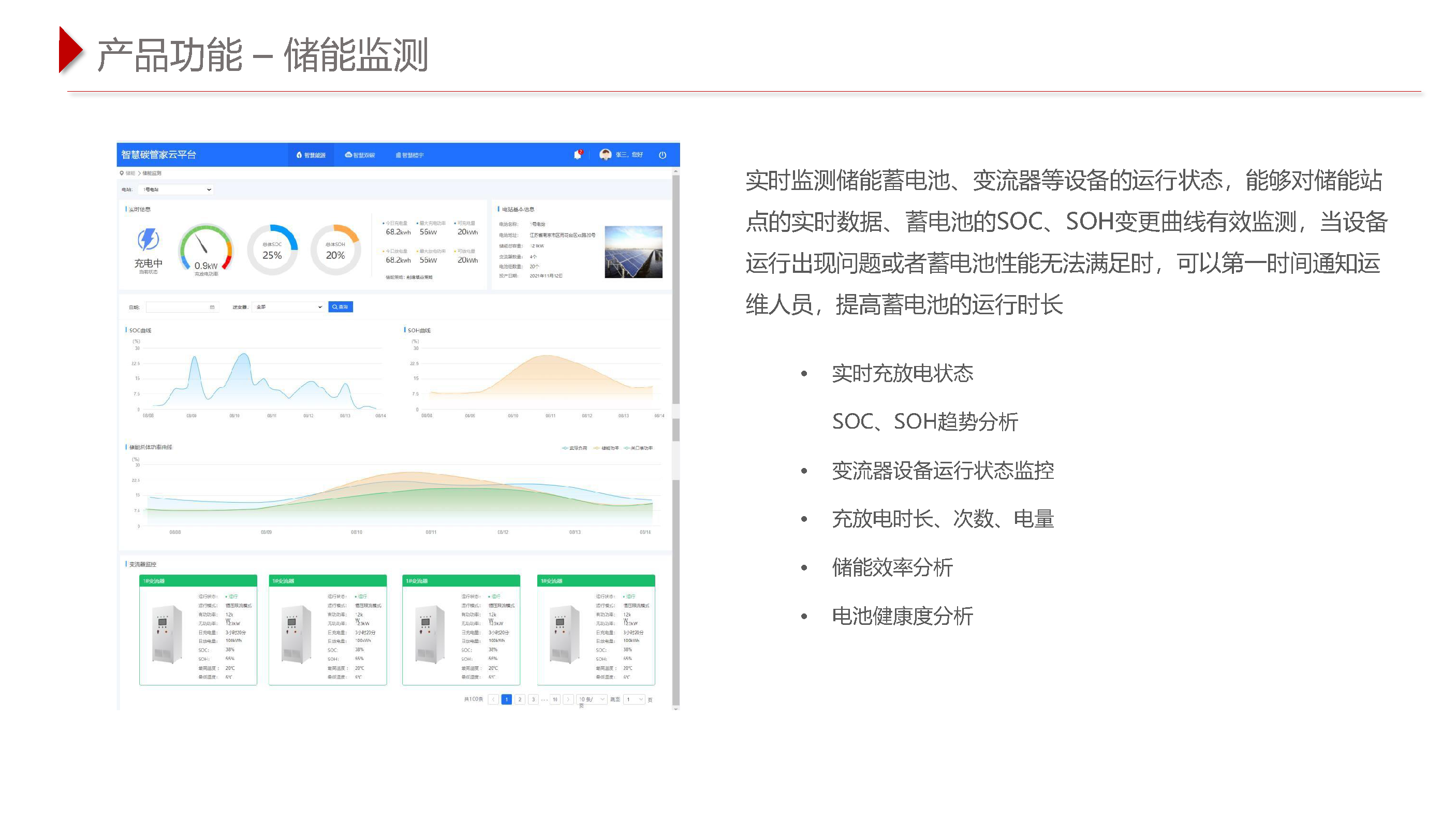Image resolution: width=1456 pixels, height=819 pixels.
Task: Click the notification bell icon
Action: click(577, 154)
